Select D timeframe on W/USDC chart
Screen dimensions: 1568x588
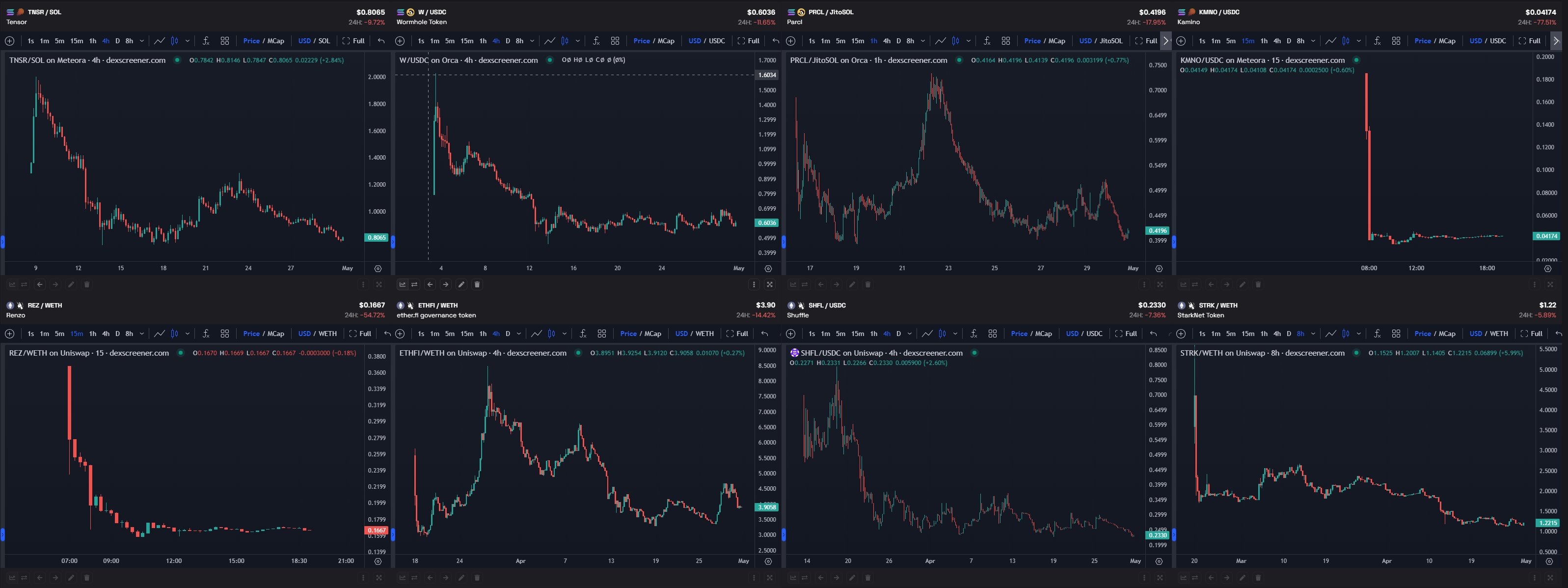508,41
